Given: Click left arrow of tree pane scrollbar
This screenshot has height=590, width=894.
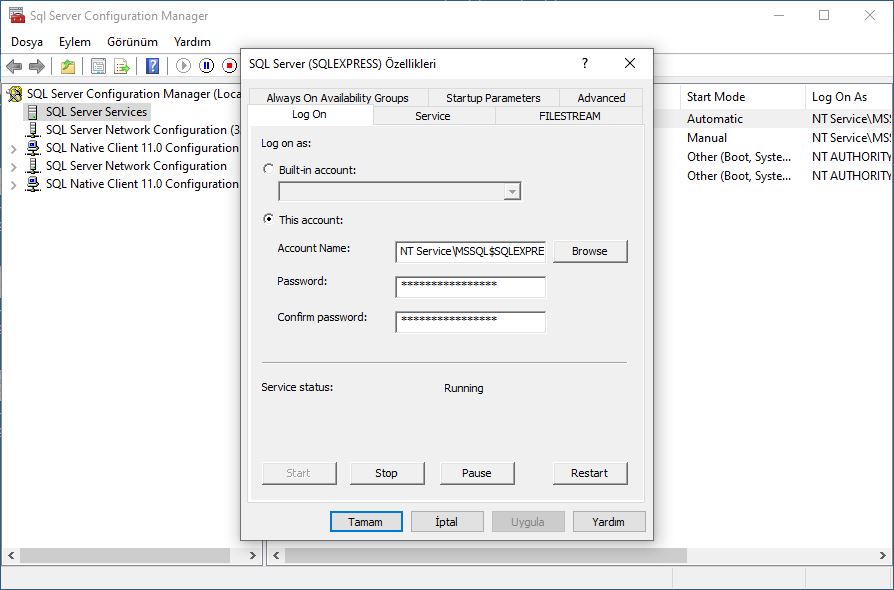Looking at the screenshot, I should pyautogui.click(x=10, y=555).
